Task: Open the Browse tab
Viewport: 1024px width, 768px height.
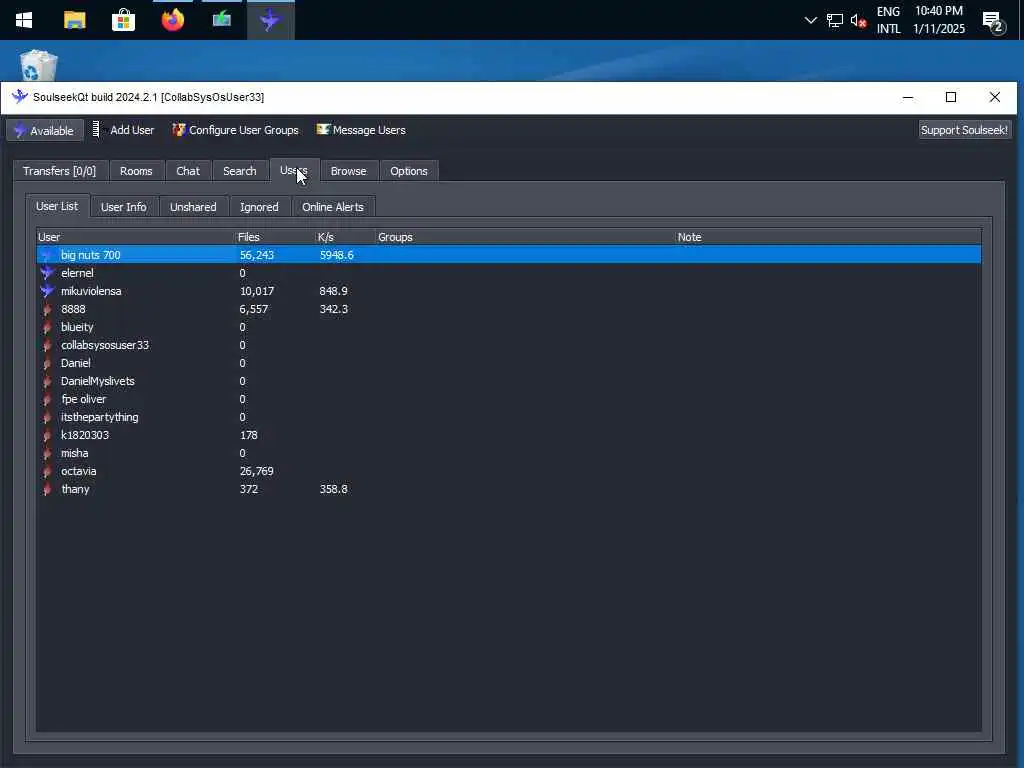Action: 348,171
